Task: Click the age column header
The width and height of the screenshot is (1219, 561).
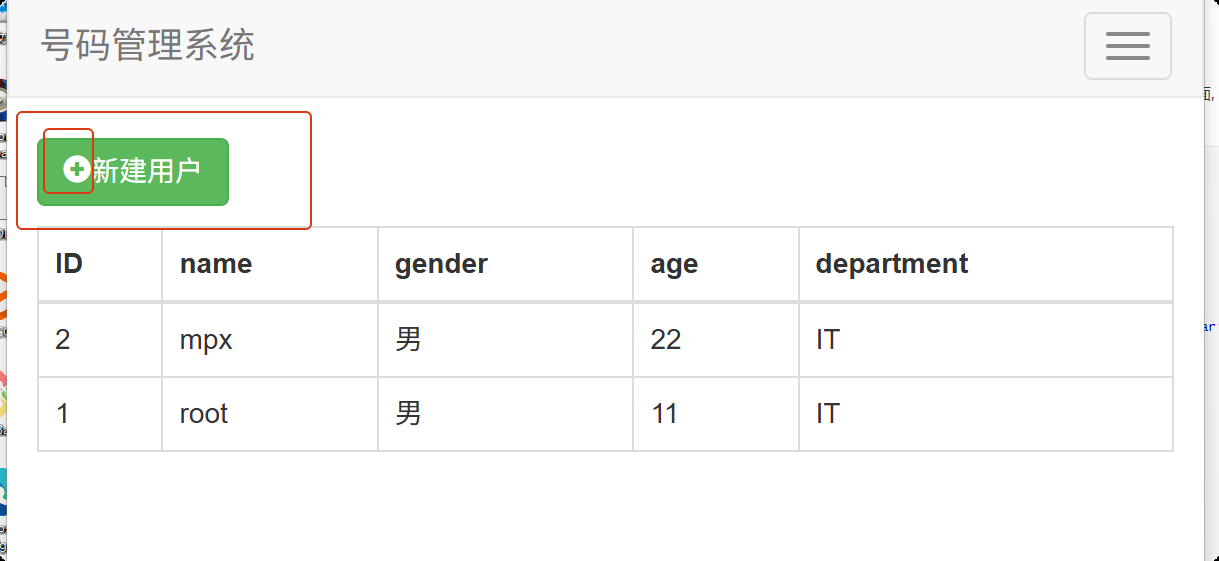Action: click(674, 264)
